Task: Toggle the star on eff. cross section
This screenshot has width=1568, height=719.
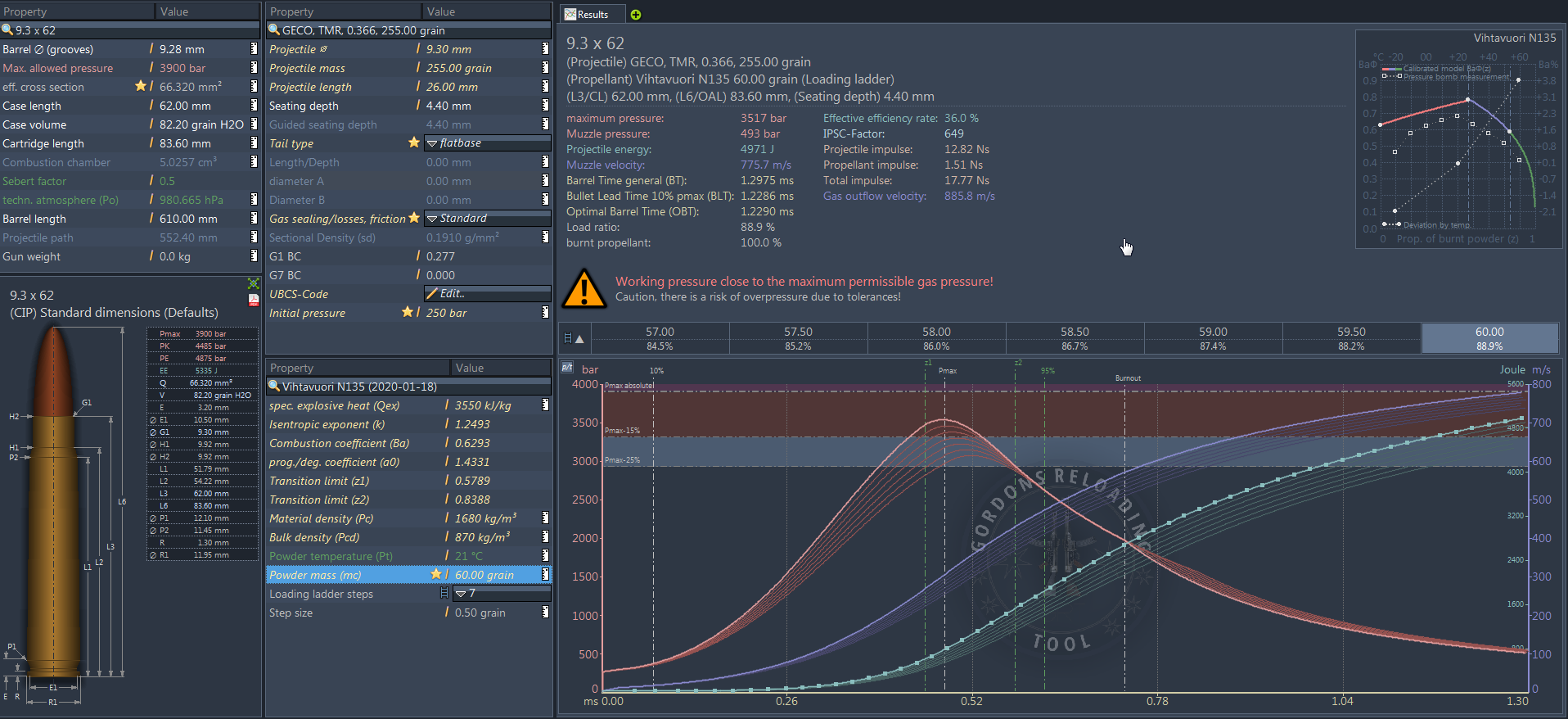Action: pyautogui.click(x=141, y=87)
